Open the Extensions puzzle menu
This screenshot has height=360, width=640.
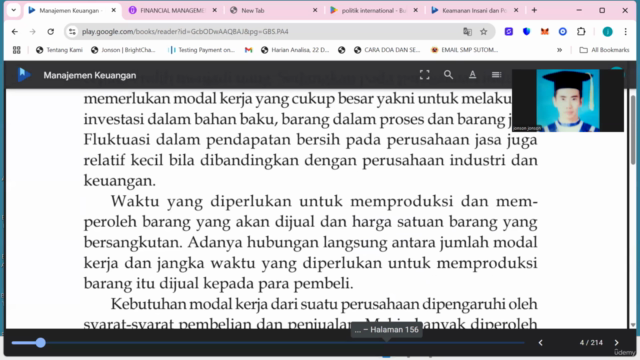tap(581, 31)
